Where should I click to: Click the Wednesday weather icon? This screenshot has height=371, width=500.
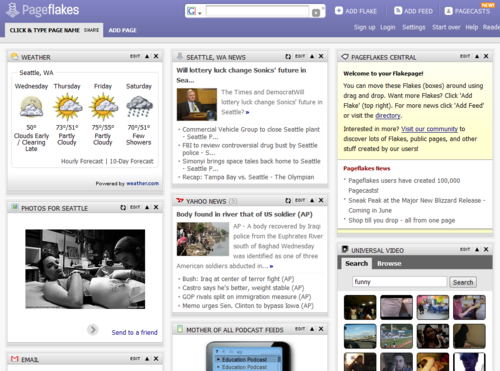coord(31,107)
